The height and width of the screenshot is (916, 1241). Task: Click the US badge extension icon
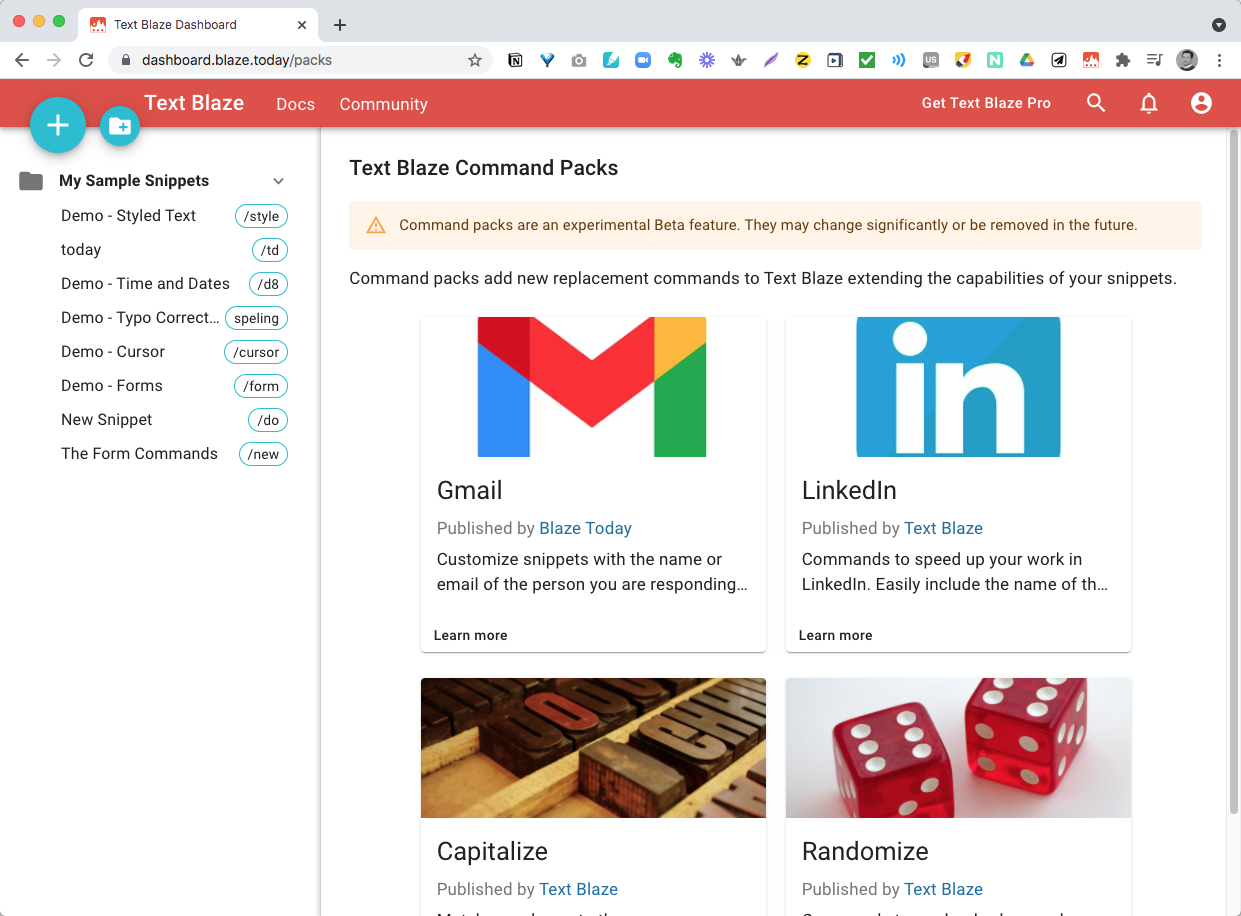(931, 60)
